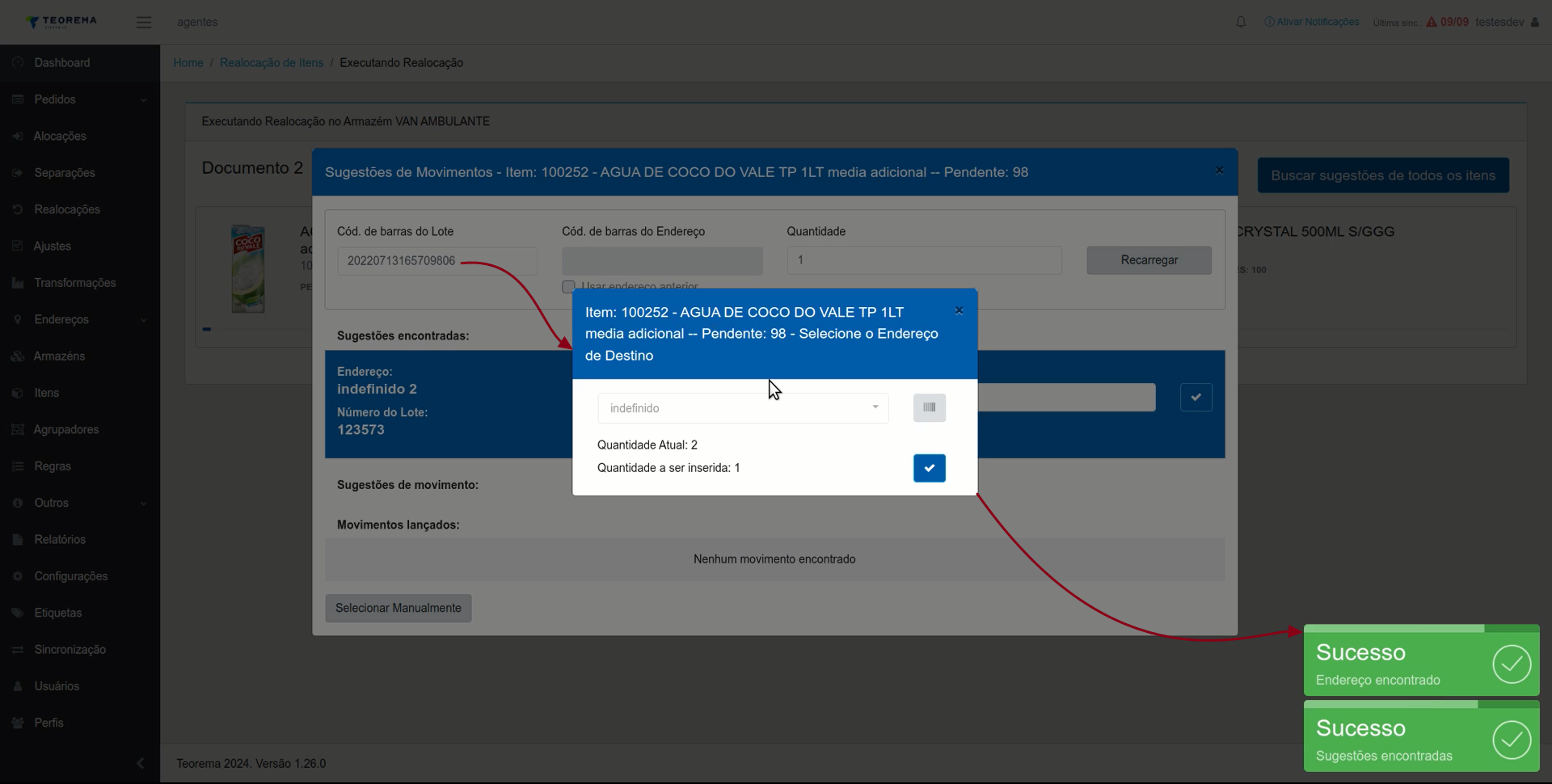The height and width of the screenshot is (784, 1552).
Task: Open Ajustes in sidebar
Action: (x=80, y=246)
